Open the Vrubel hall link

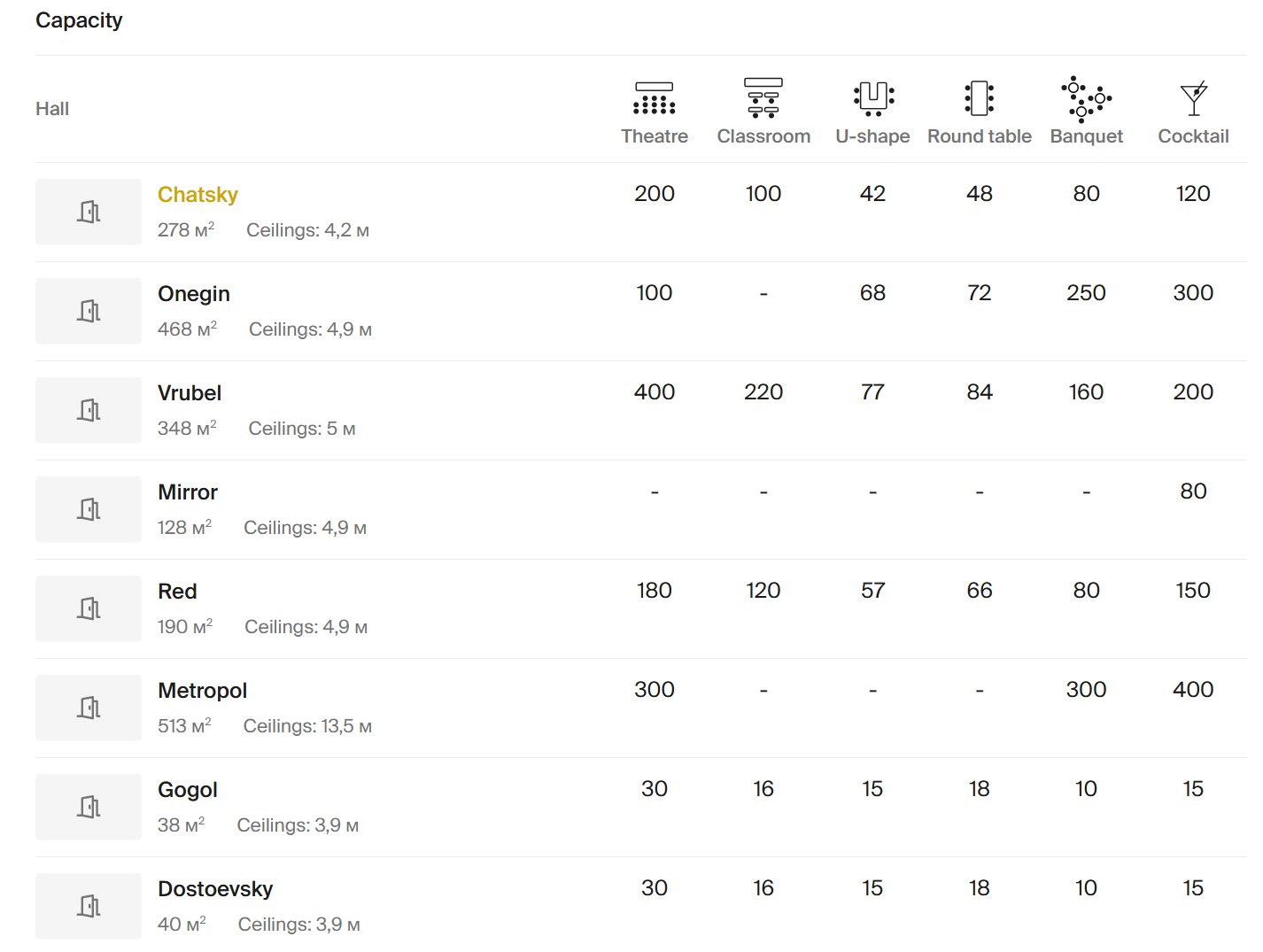tap(190, 393)
